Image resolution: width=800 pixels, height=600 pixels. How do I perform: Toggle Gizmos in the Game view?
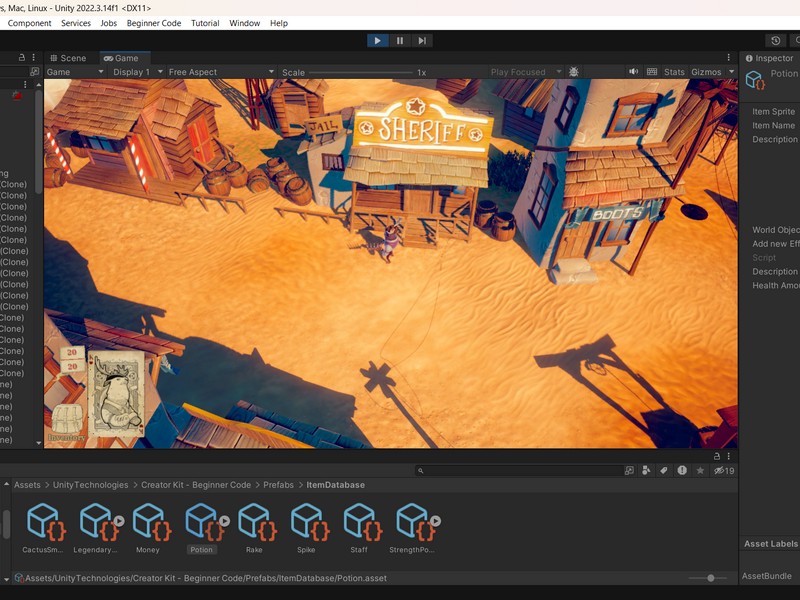706,72
